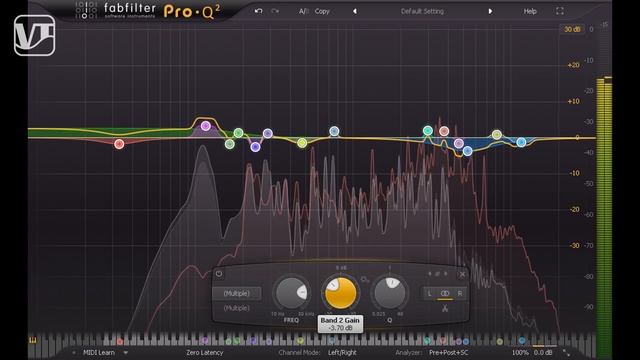Click the MIDI Learn button

pyautogui.click(x=99, y=352)
